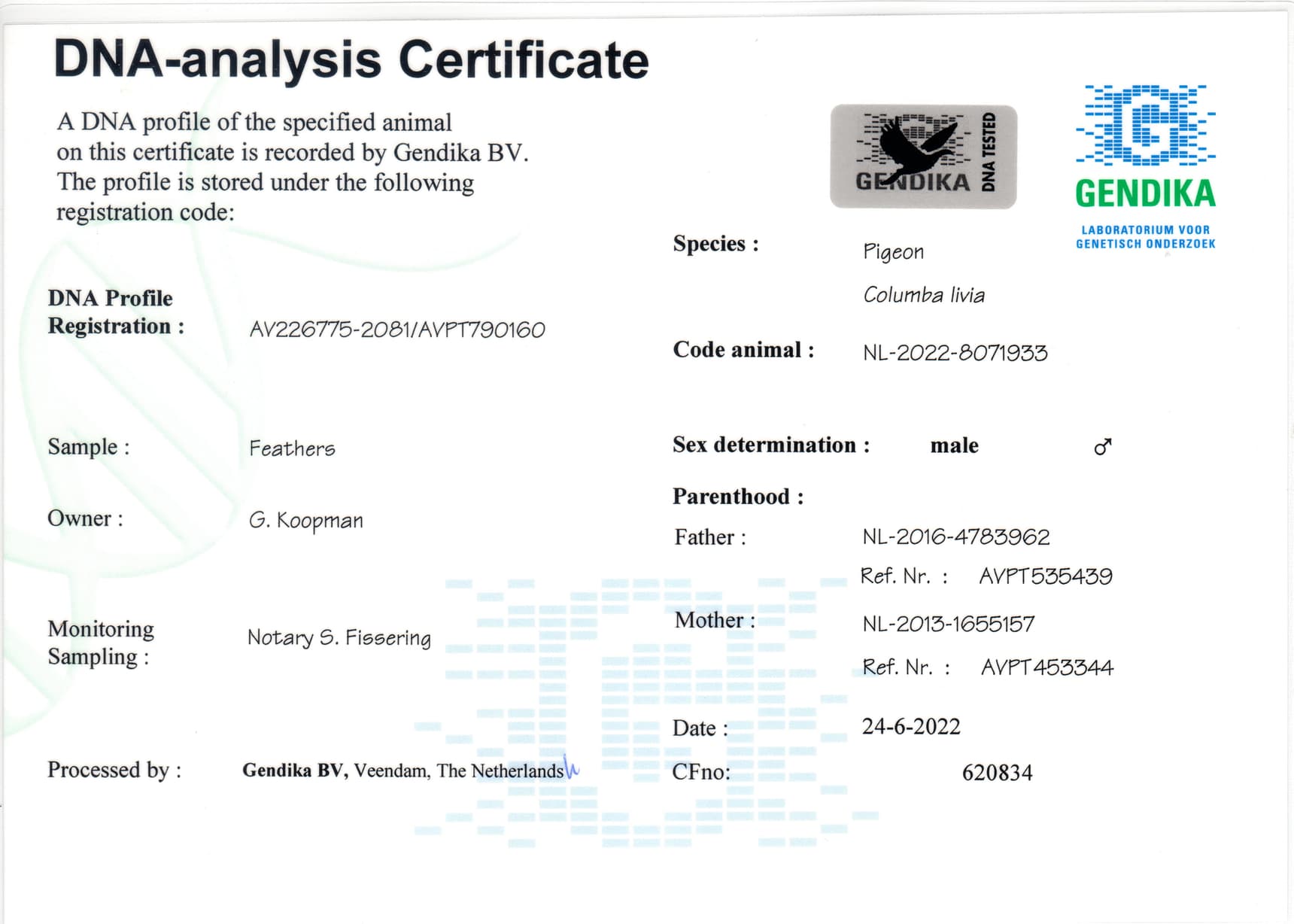The height and width of the screenshot is (924, 1294).
Task: Click the green GENDIKA brand name
Action: coord(1145,194)
